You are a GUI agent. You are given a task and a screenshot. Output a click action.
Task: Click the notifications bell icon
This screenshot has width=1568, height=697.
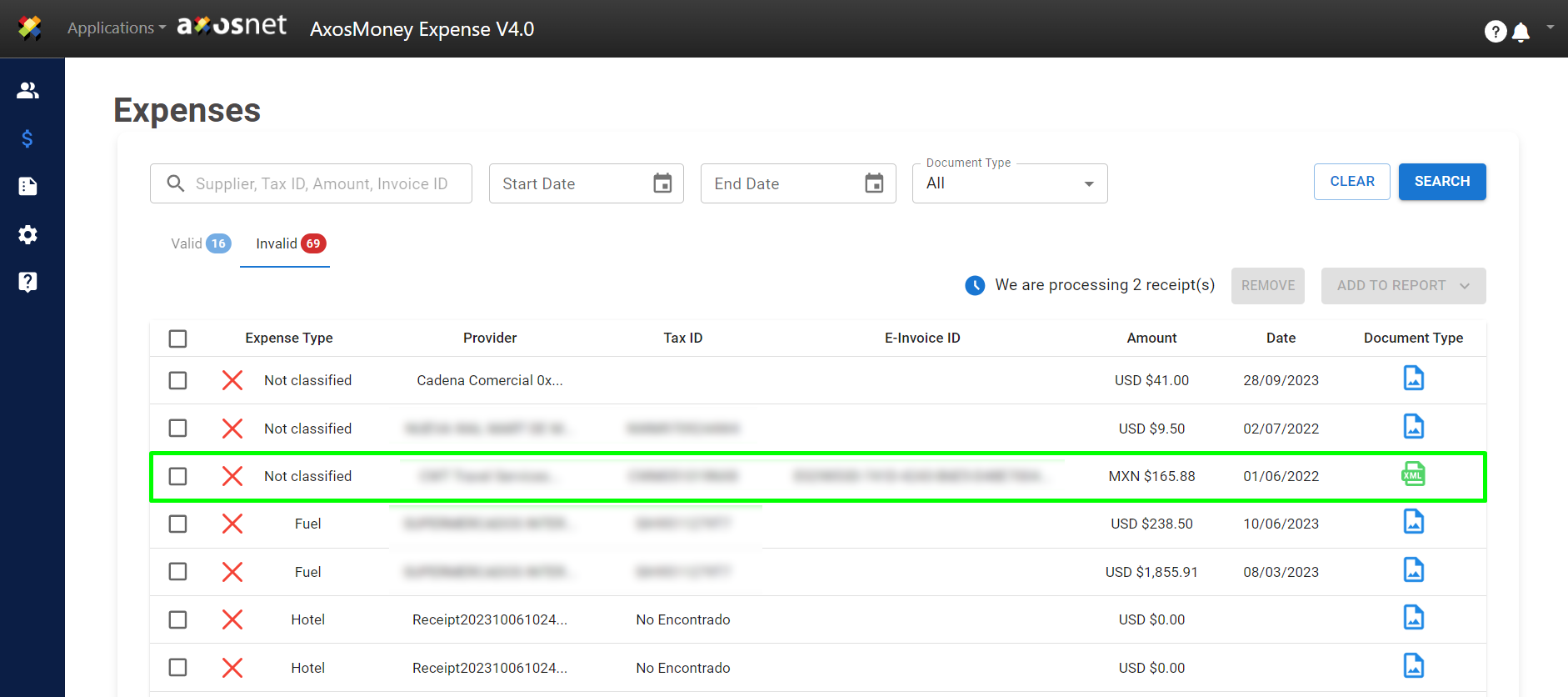(1521, 32)
